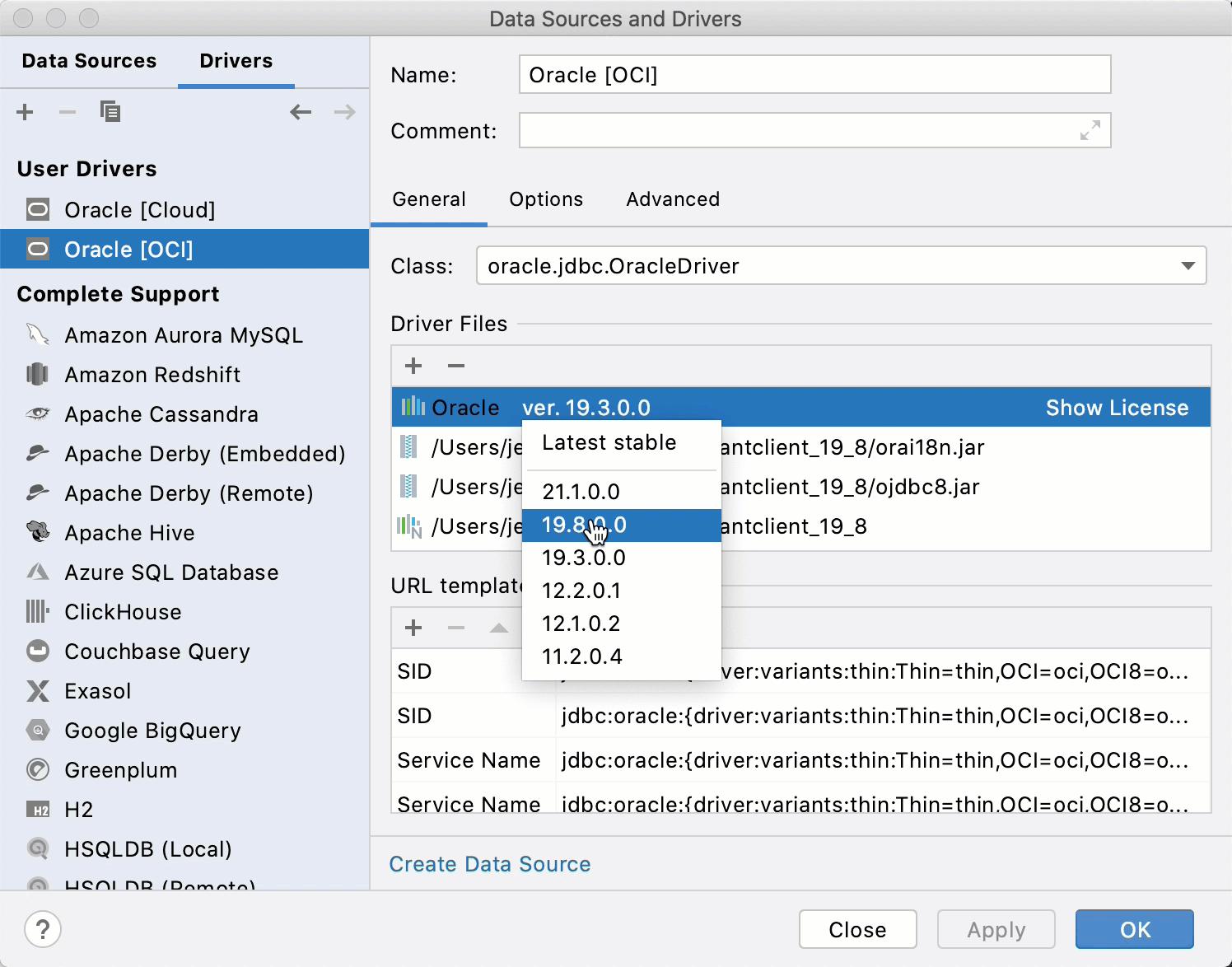Select Latest stable from version menu
Viewport: 1232px width, 967px height.
point(609,443)
